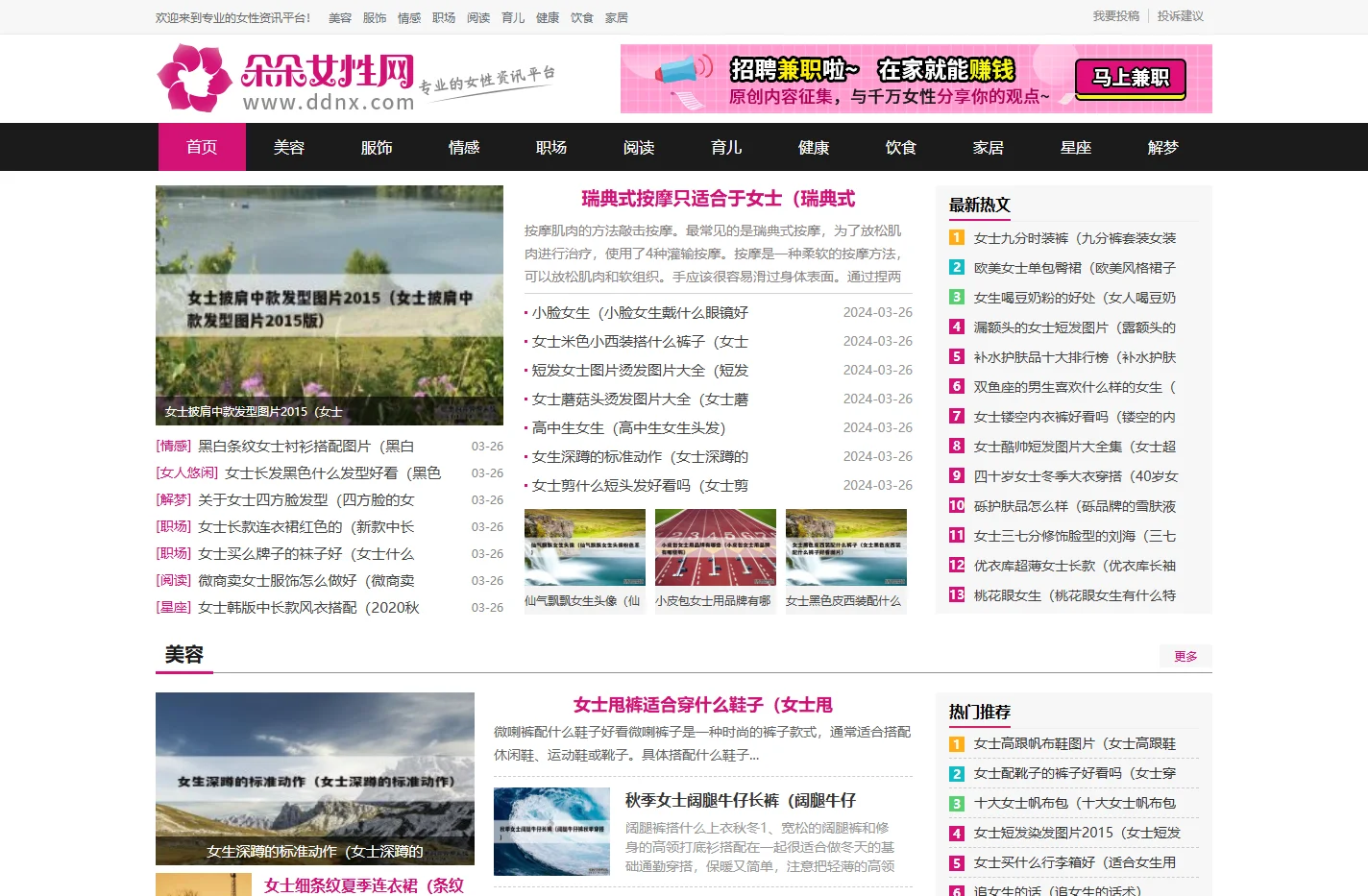Screen dimensions: 1368x896
Task: Open 女士买么牌子的袜子好 article
Action: click(305, 553)
